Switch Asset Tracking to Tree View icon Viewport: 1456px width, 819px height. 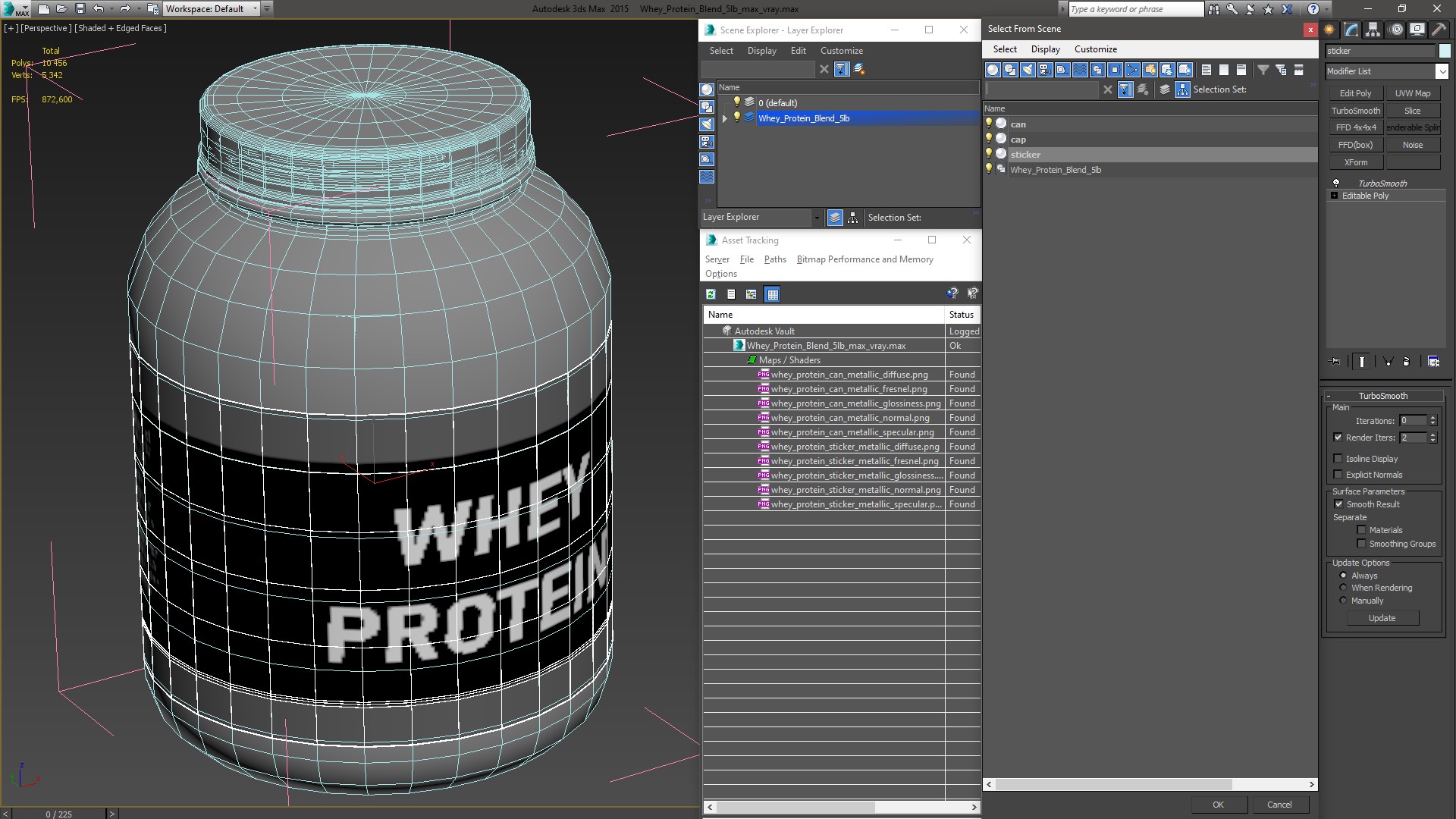(x=751, y=294)
